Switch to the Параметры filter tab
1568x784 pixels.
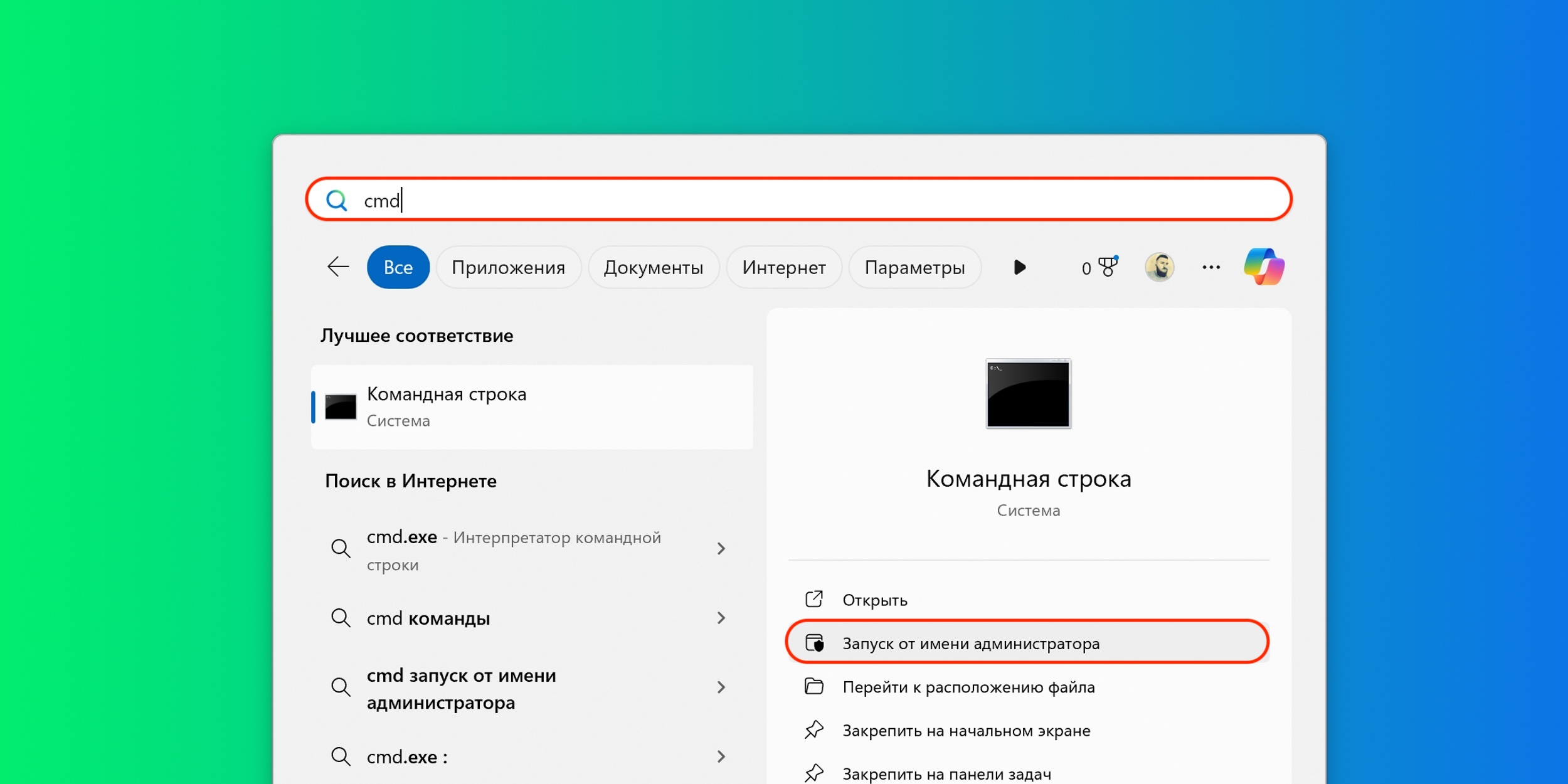coord(915,267)
